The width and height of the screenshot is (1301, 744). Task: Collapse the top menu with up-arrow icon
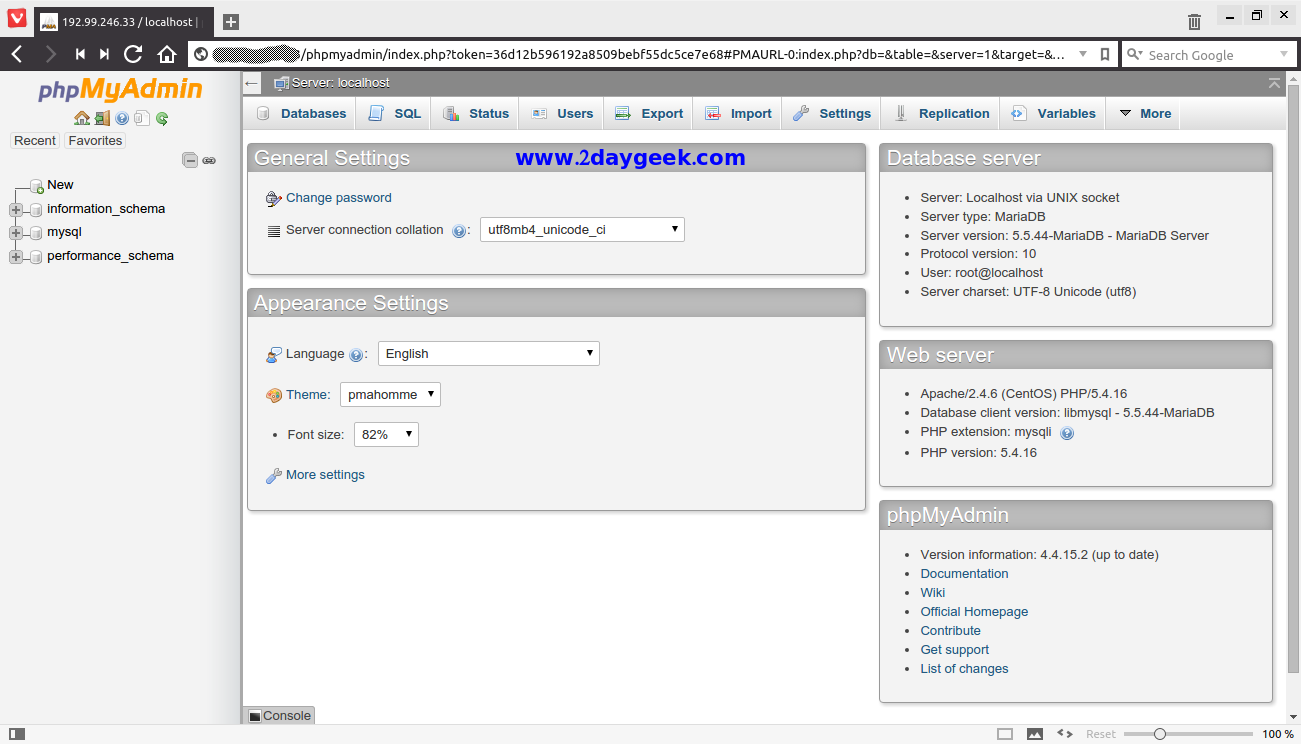(1274, 83)
